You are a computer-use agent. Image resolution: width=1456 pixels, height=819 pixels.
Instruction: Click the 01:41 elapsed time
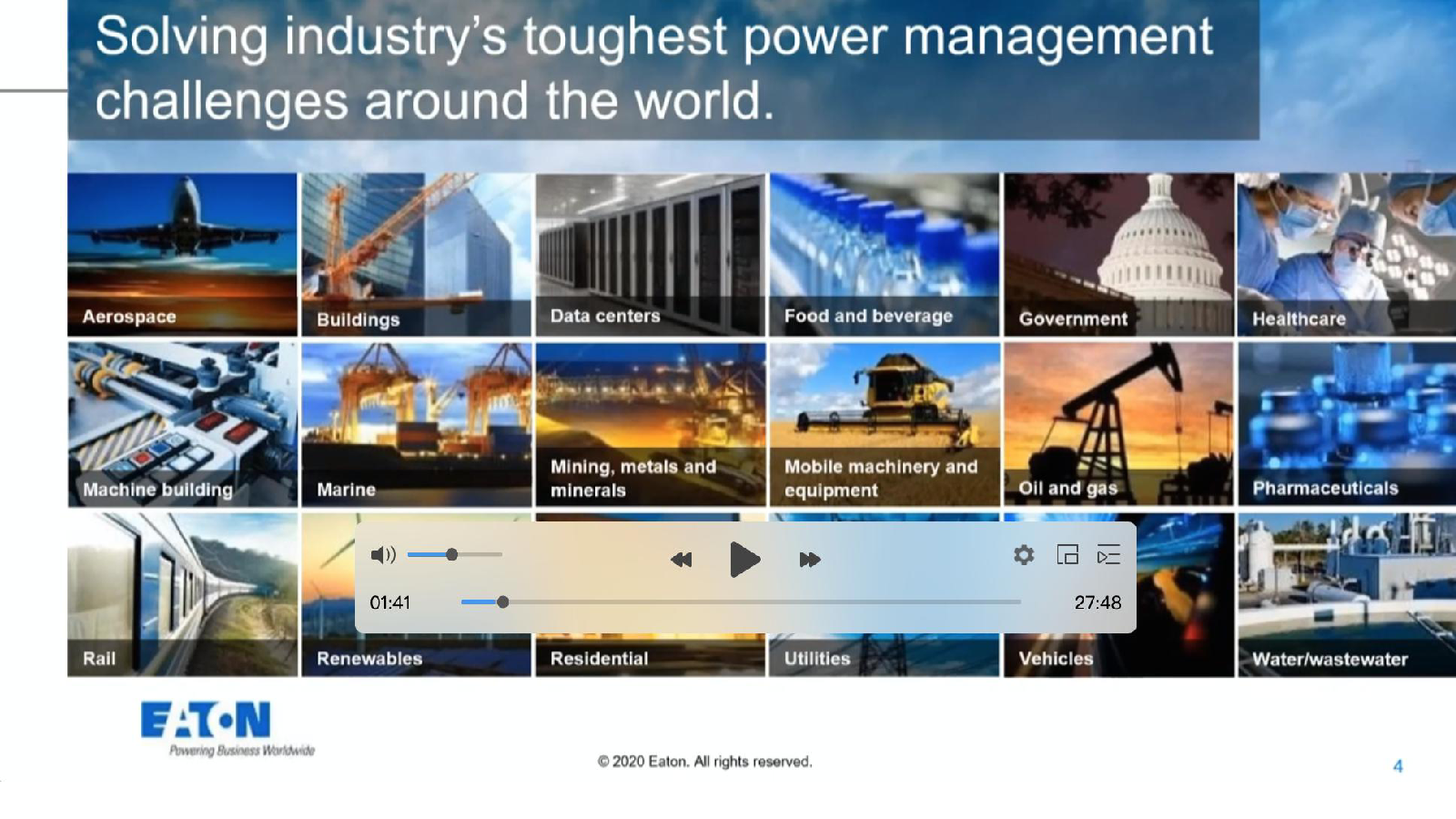point(389,602)
